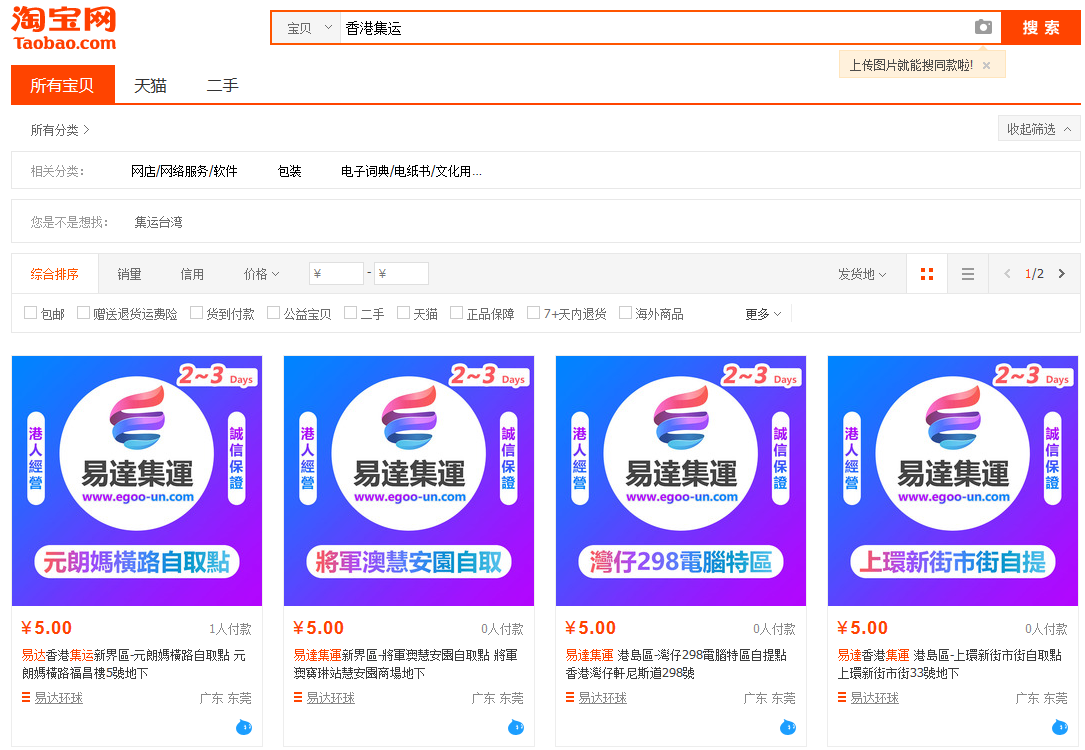Viewport: 1085px width, 750px height.
Task: Enable the 包邮 free shipping filter
Action: click(x=30, y=313)
